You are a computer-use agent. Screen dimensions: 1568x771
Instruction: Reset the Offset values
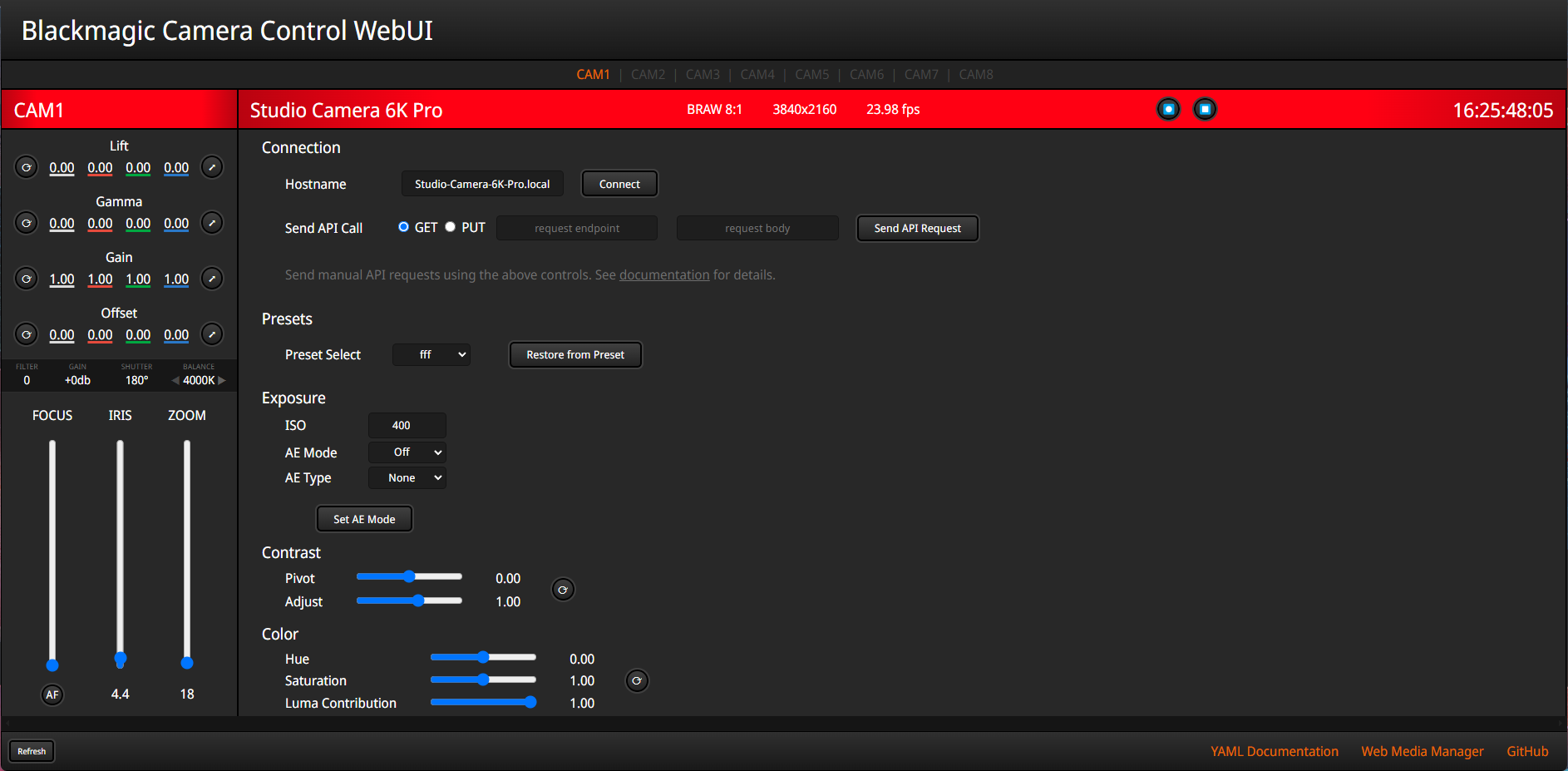(27, 334)
